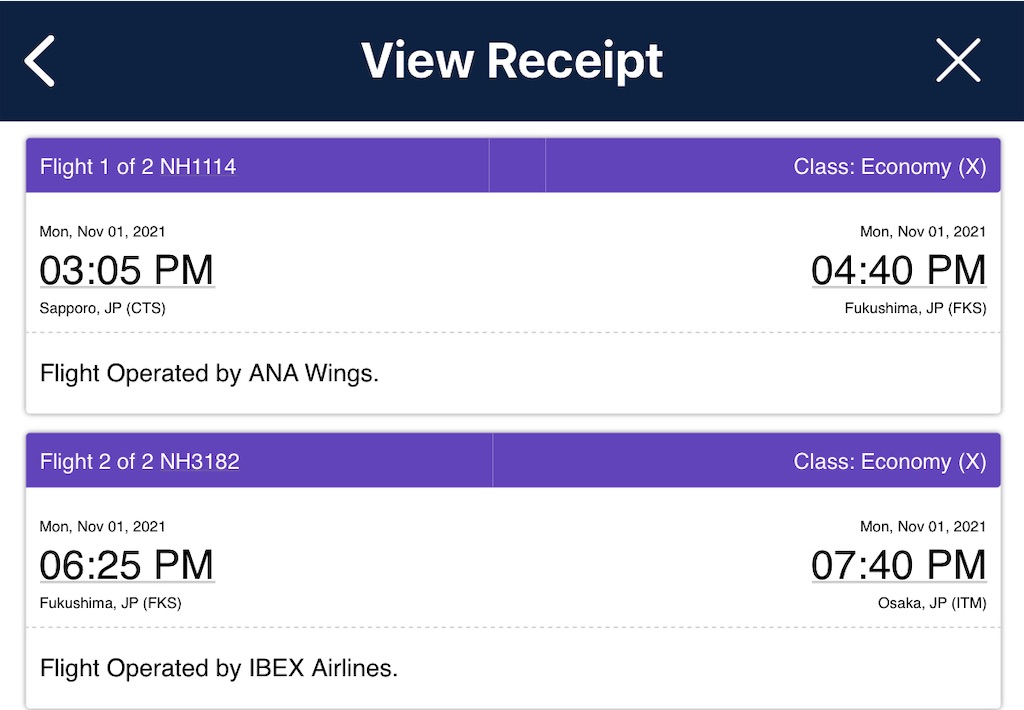Click the 07:40 PM arrival time
Screen dimensions: 1024x710
(898, 565)
